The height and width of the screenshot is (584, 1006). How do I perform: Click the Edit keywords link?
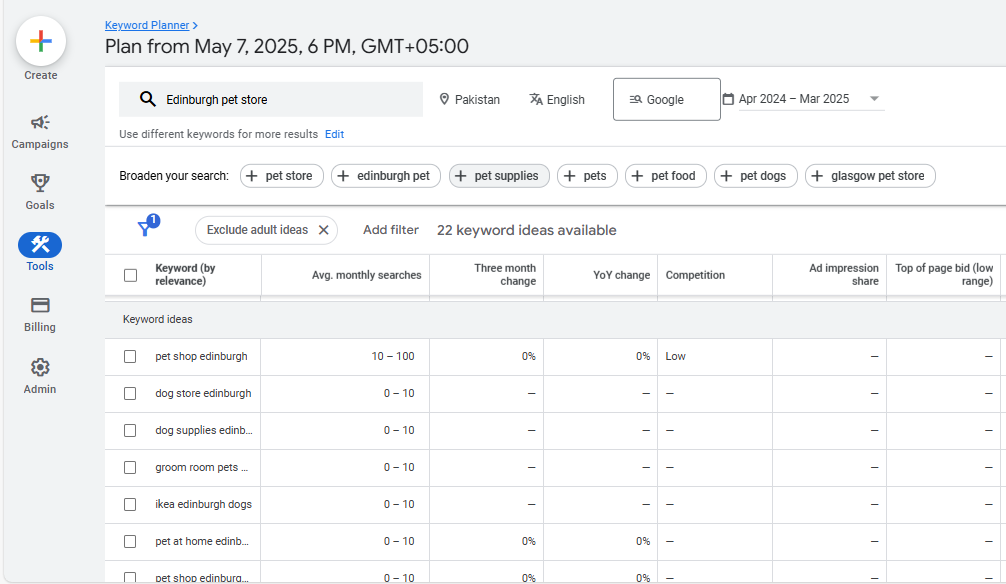point(334,134)
